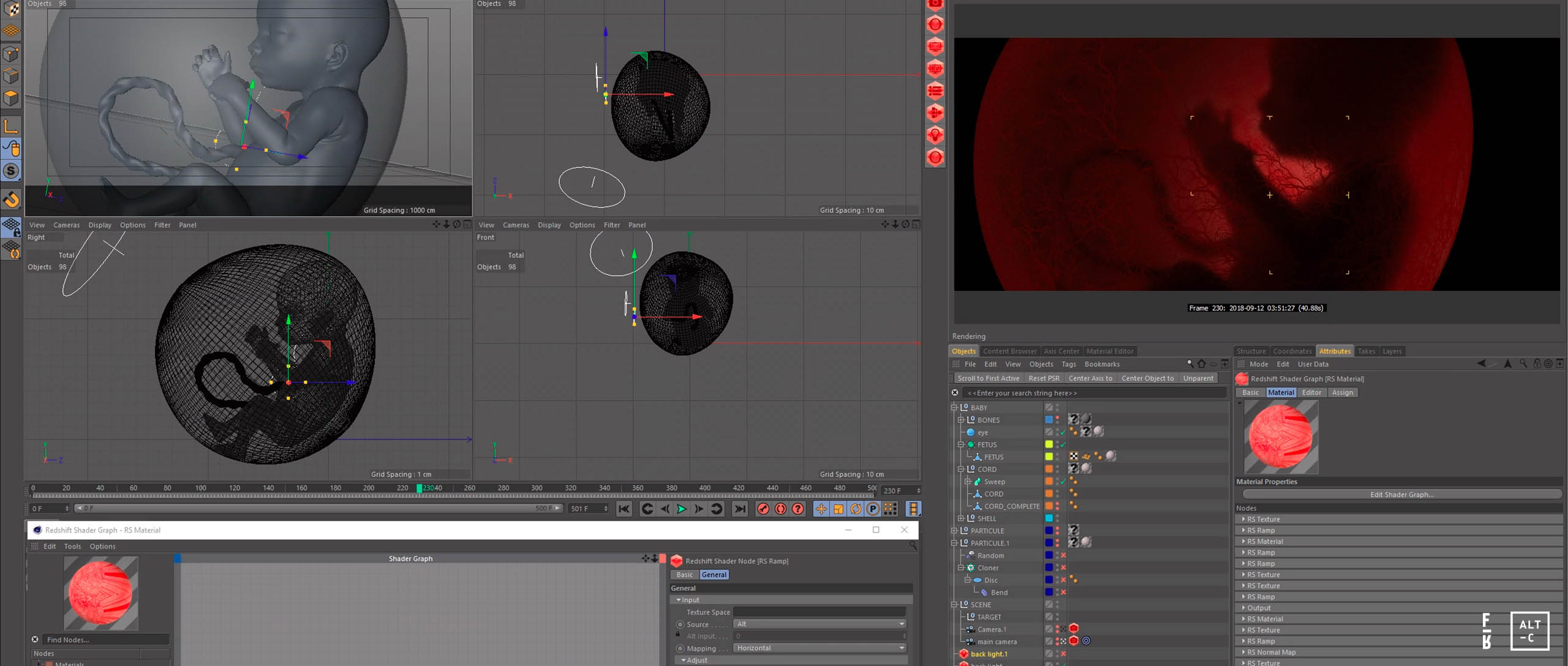Toggle point level animation dots icon
1568x666 pixels.
(x=890, y=509)
